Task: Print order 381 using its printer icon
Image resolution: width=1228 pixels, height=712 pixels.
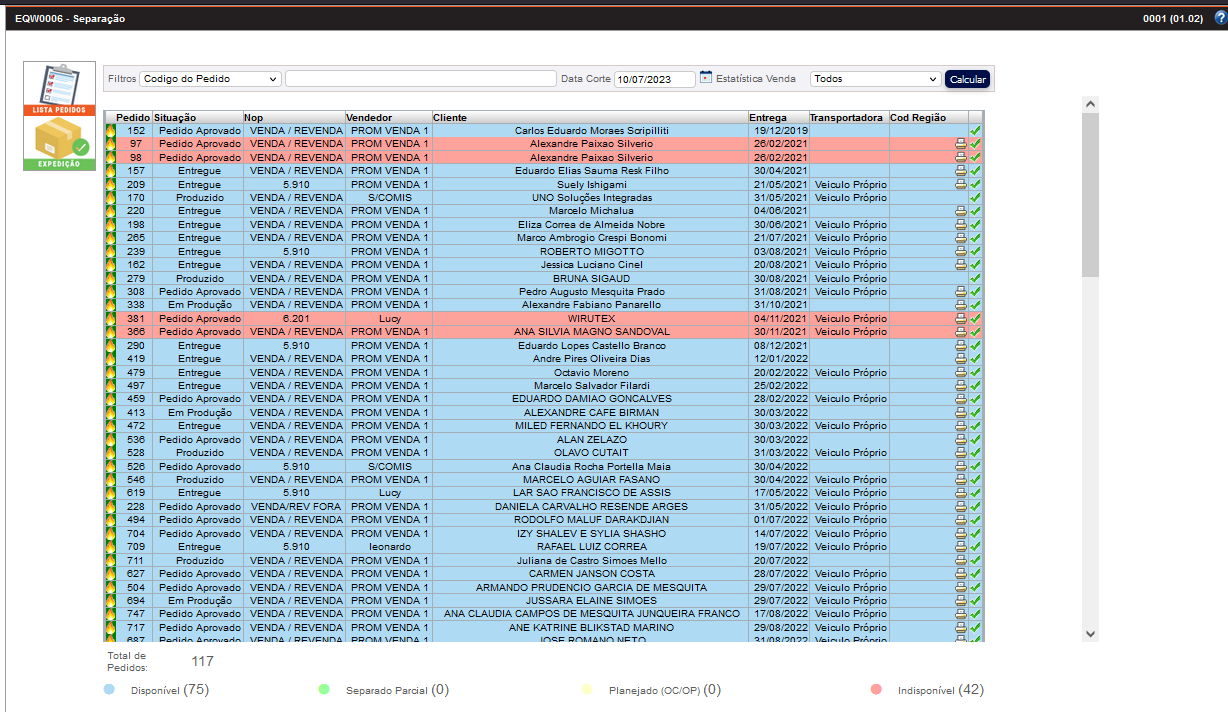Action: (961, 318)
